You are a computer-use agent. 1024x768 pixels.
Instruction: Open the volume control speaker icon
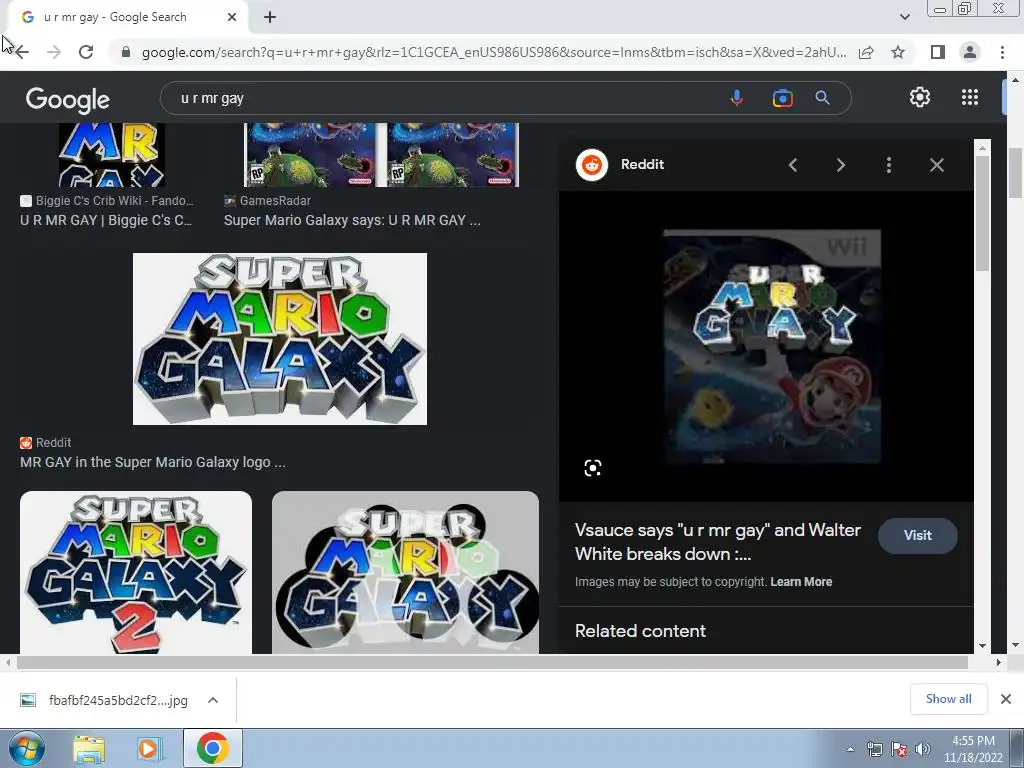pos(923,749)
